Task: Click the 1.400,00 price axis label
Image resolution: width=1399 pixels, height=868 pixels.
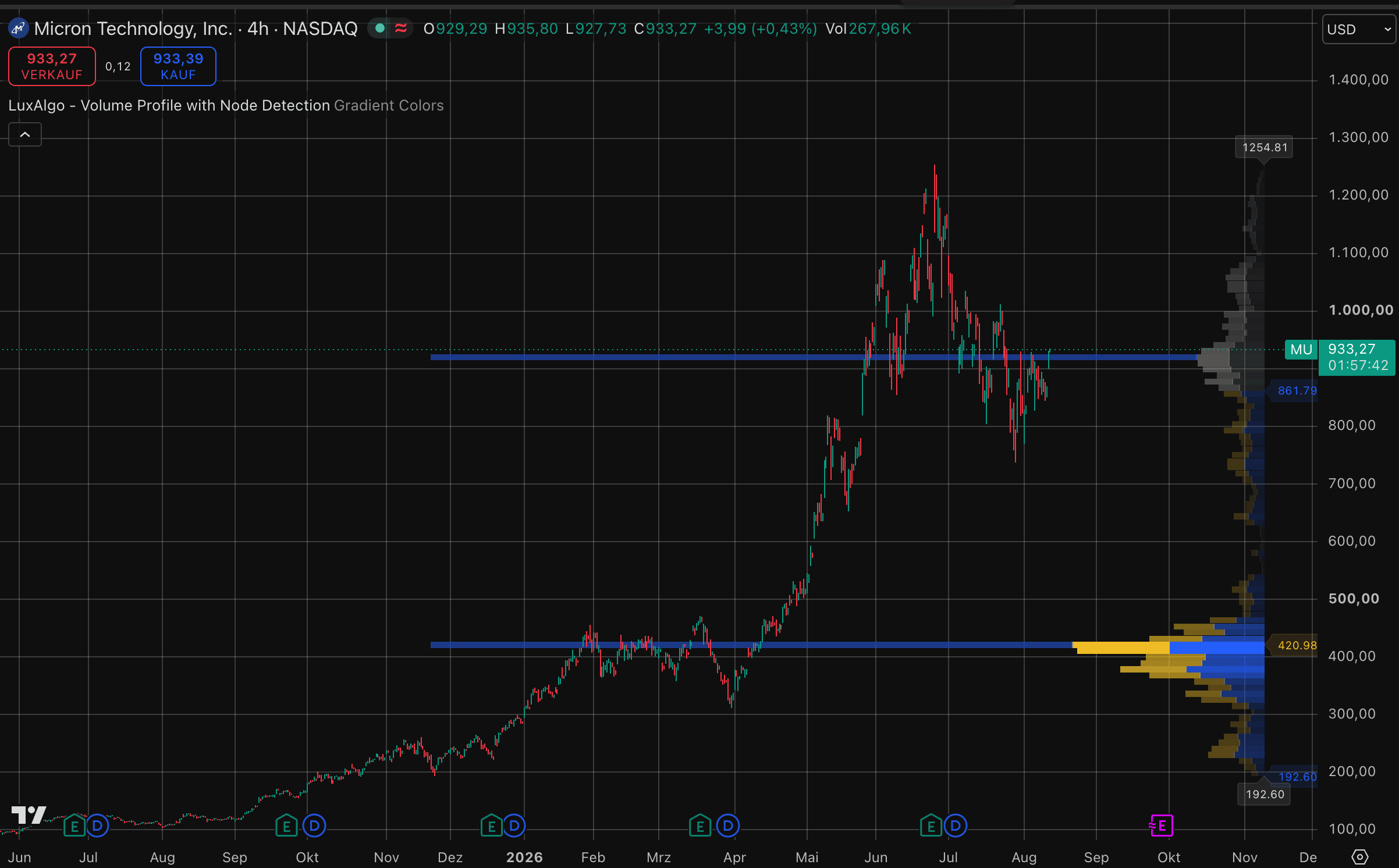Action: (1359, 80)
